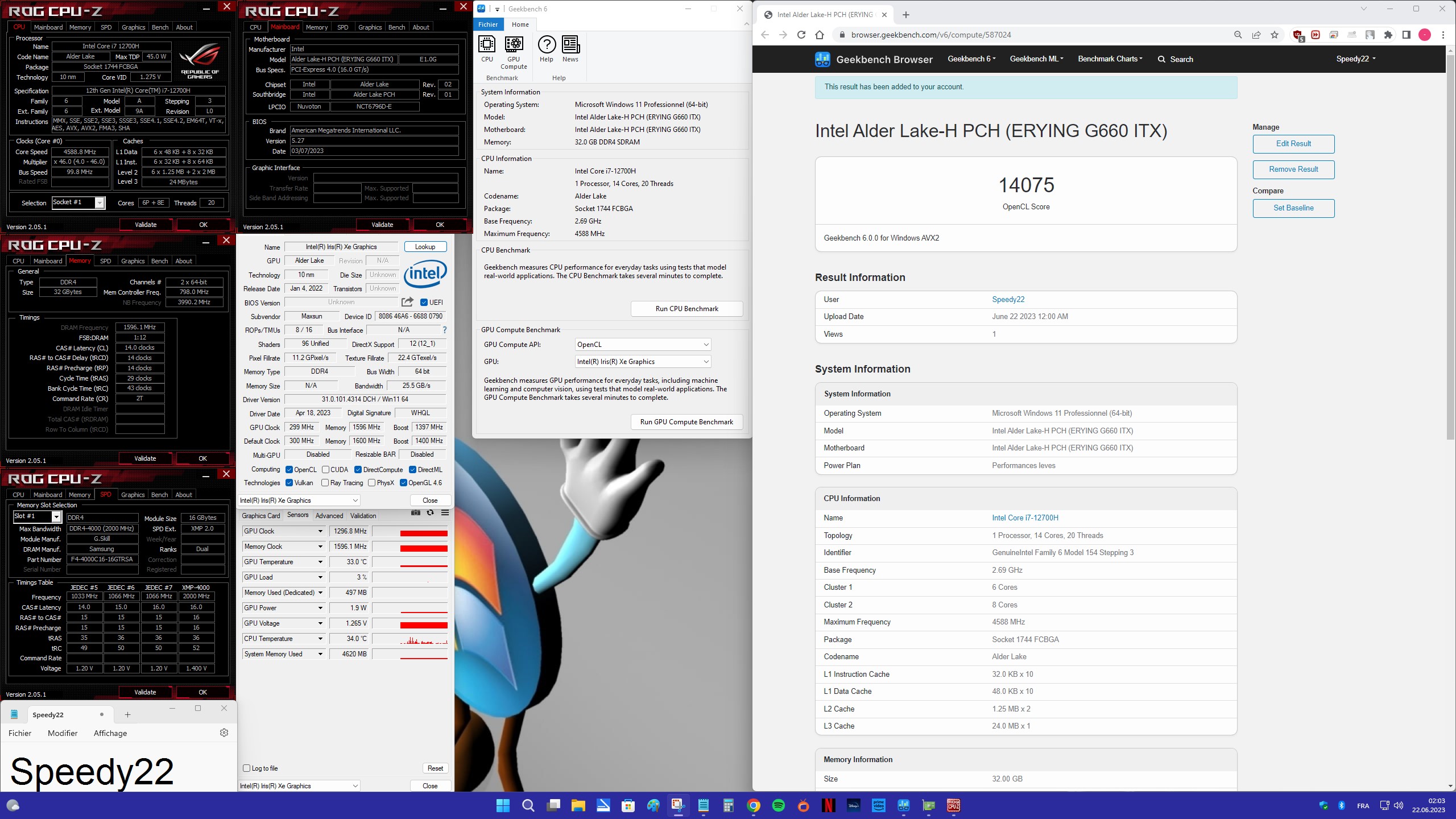Open the CPU-Z Socket #1 selection dropdown
This screenshot has height=819, width=1456.
click(x=78, y=202)
